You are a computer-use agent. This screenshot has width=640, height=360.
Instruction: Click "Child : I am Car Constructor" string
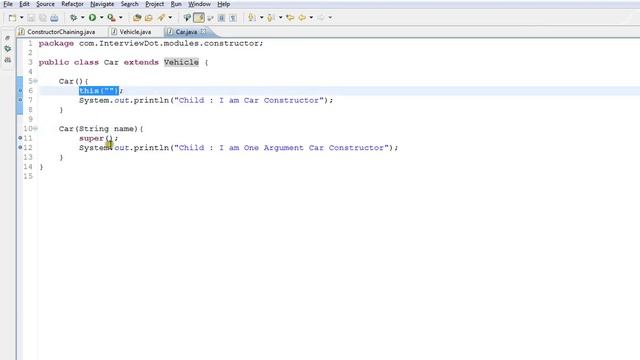pos(249,100)
